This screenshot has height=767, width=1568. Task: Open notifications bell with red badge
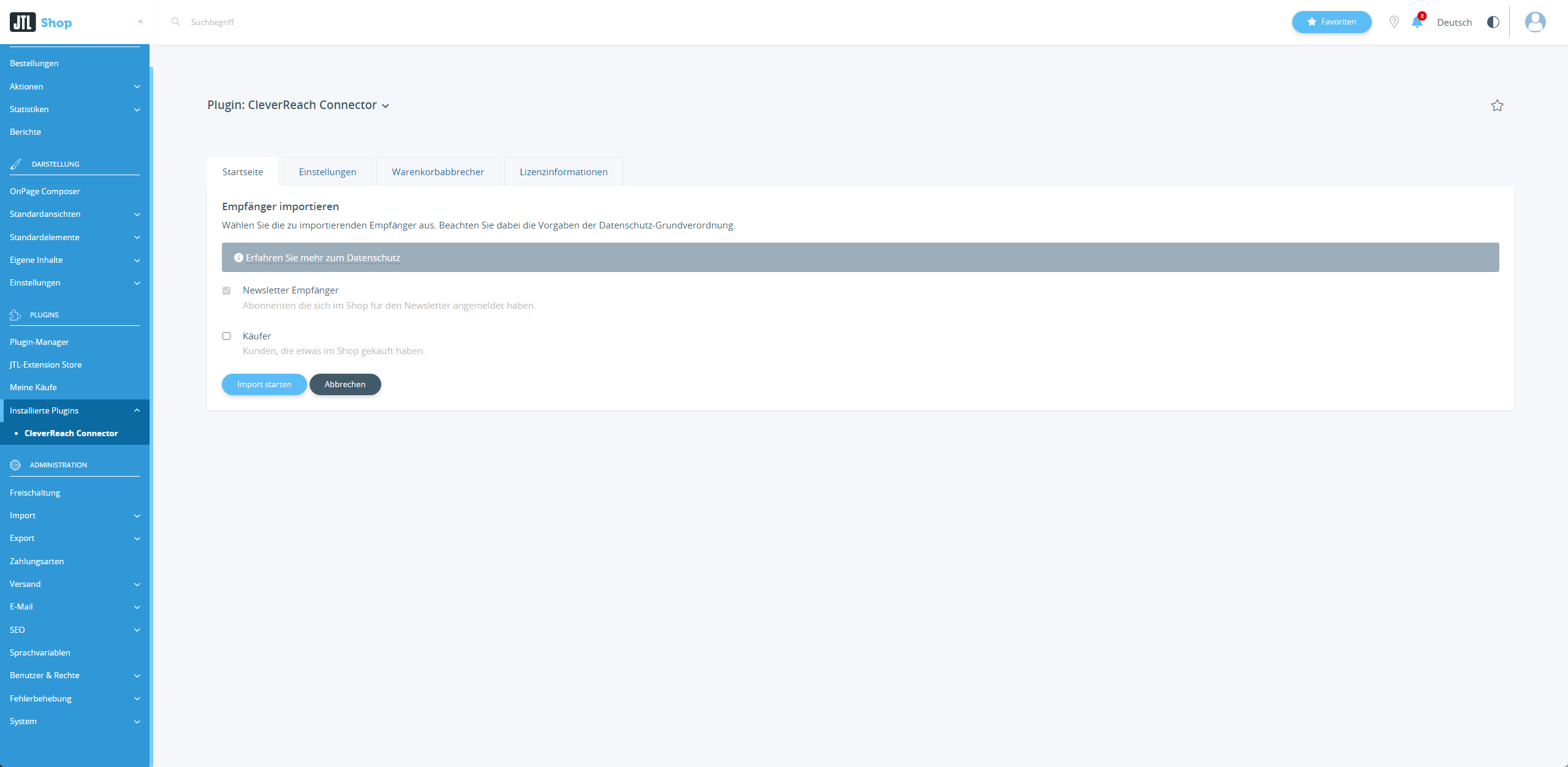tap(1417, 22)
